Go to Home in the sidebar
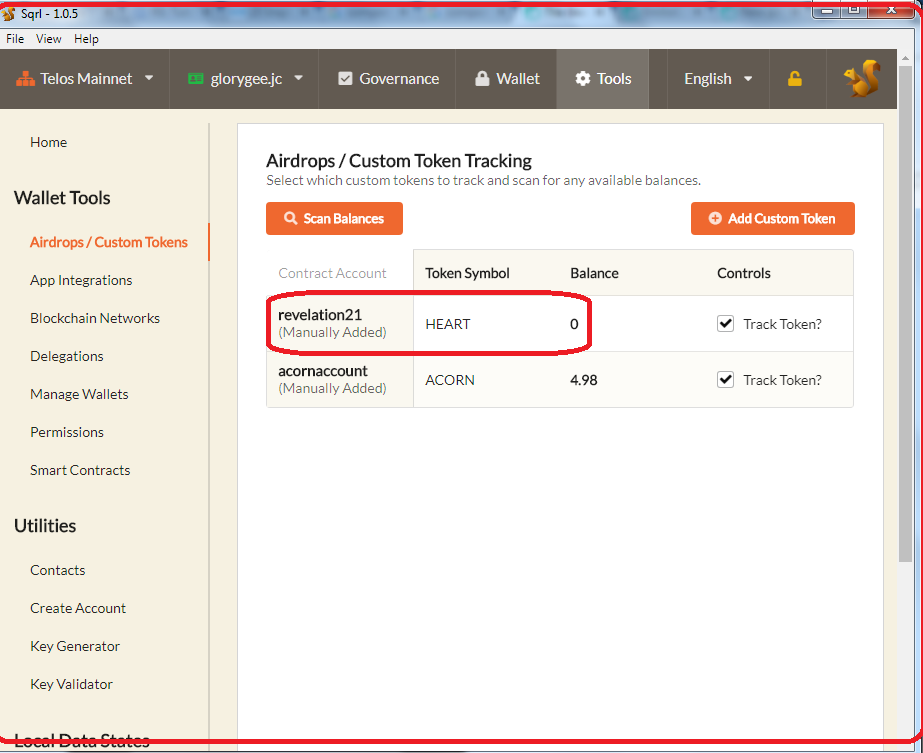Image resolution: width=923 pixels, height=753 pixels. [48, 142]
